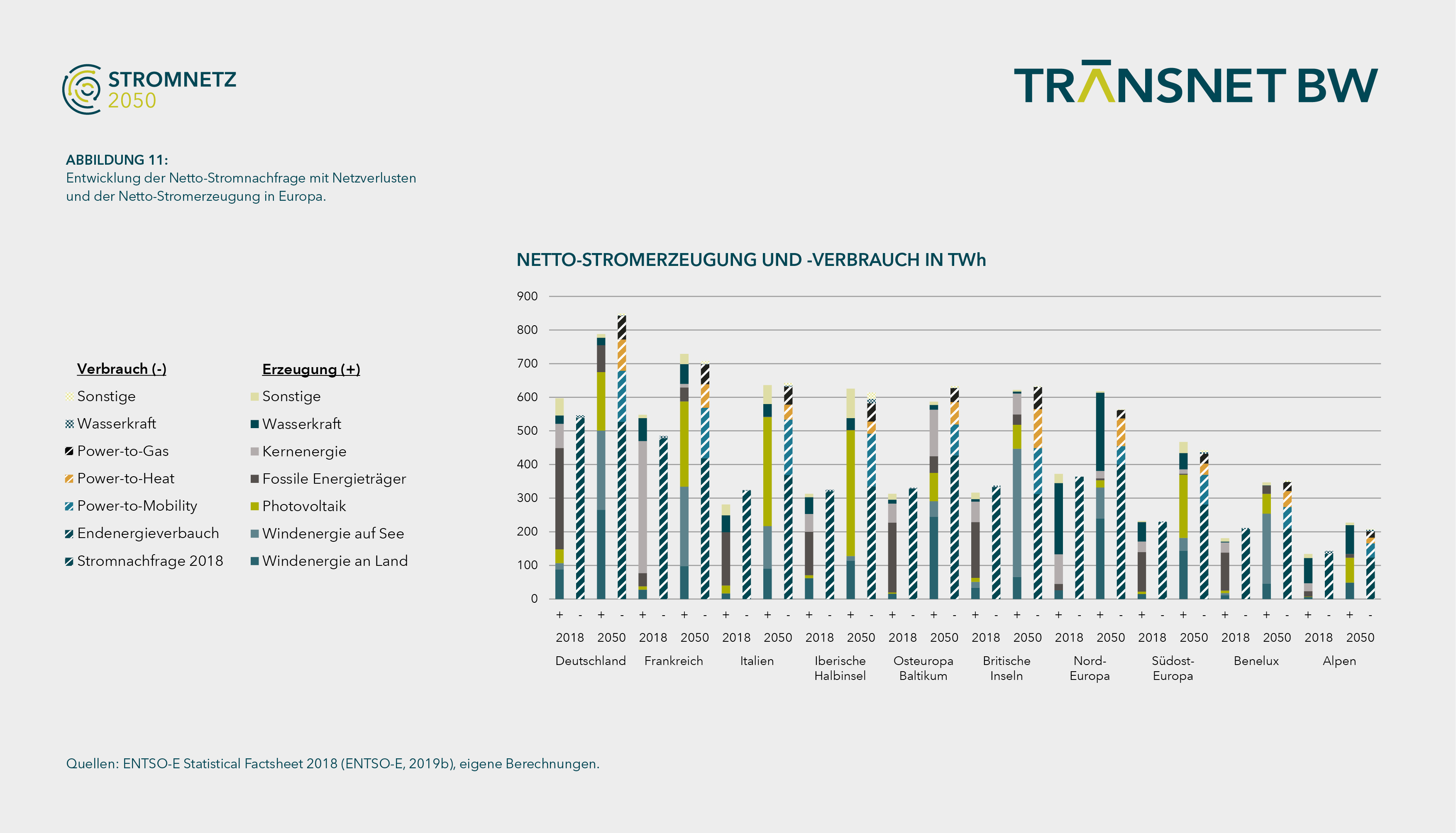Click the Quellen ENTSO-E source line
1456x833 pixels.
click(332, 764)
